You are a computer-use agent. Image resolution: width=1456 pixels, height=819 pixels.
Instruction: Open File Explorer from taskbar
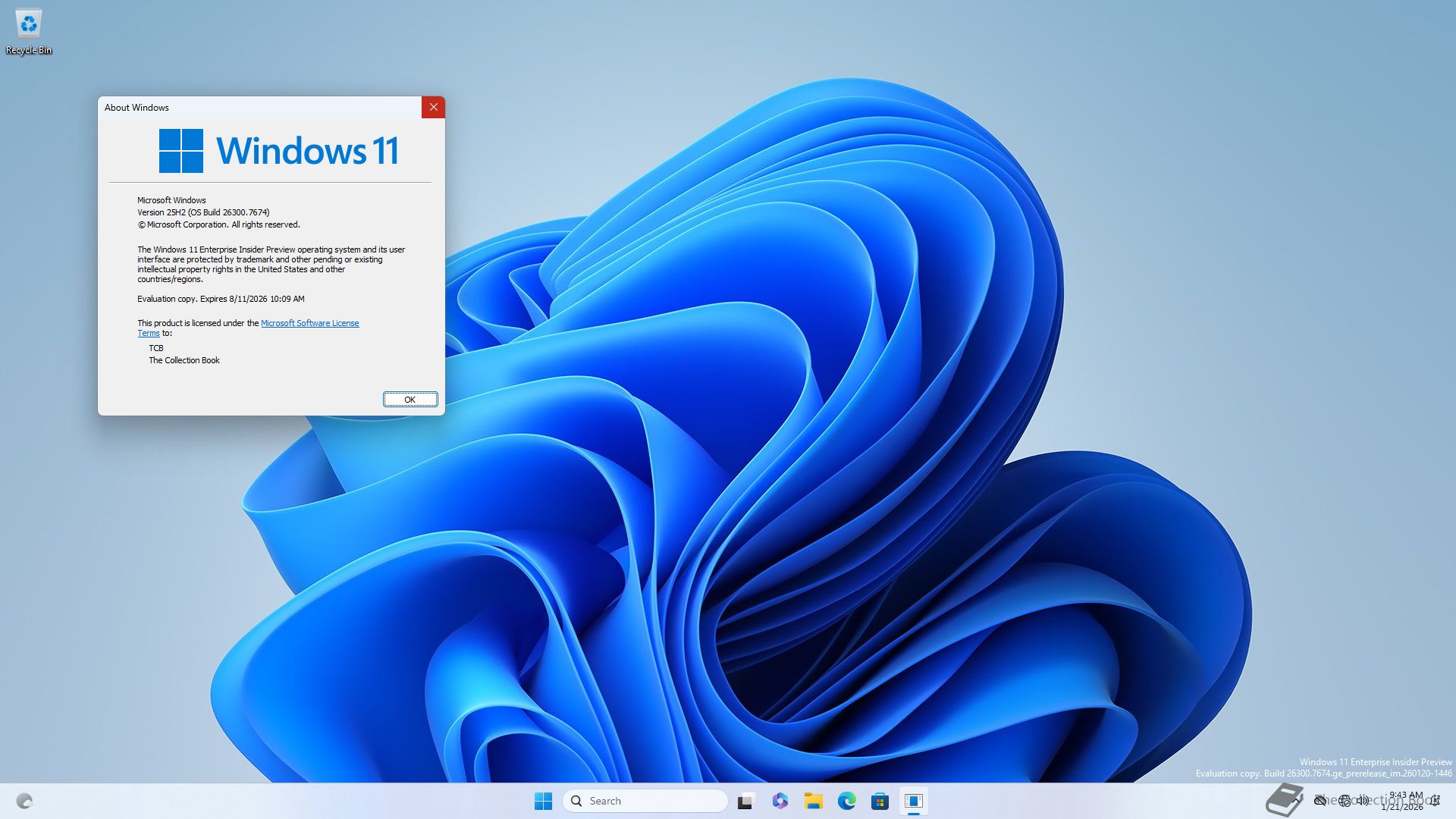click(813, 801)
